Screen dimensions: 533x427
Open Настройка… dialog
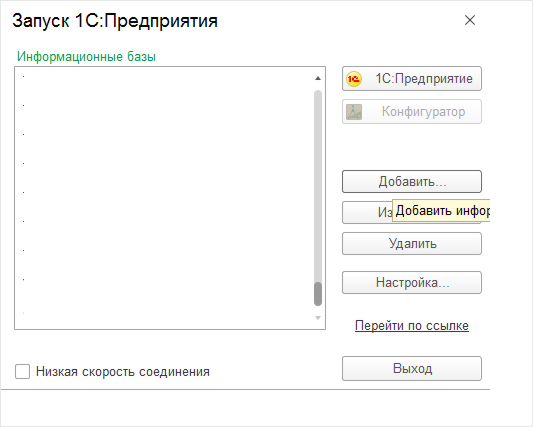[412, 283]
